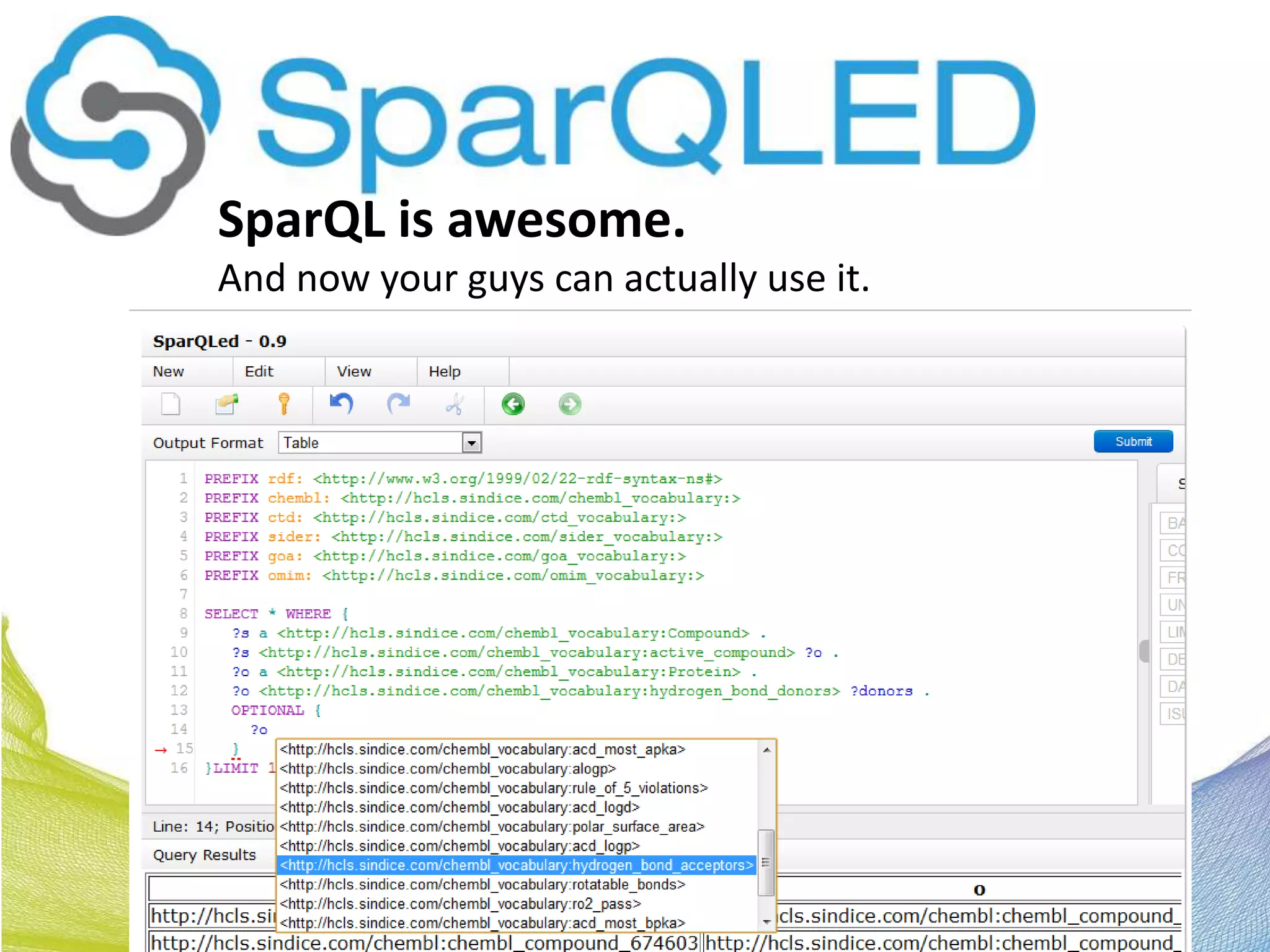This screenshot has width=1270, height=952.
Task: Click the o column header in results
Action: (x=979, y=889)
